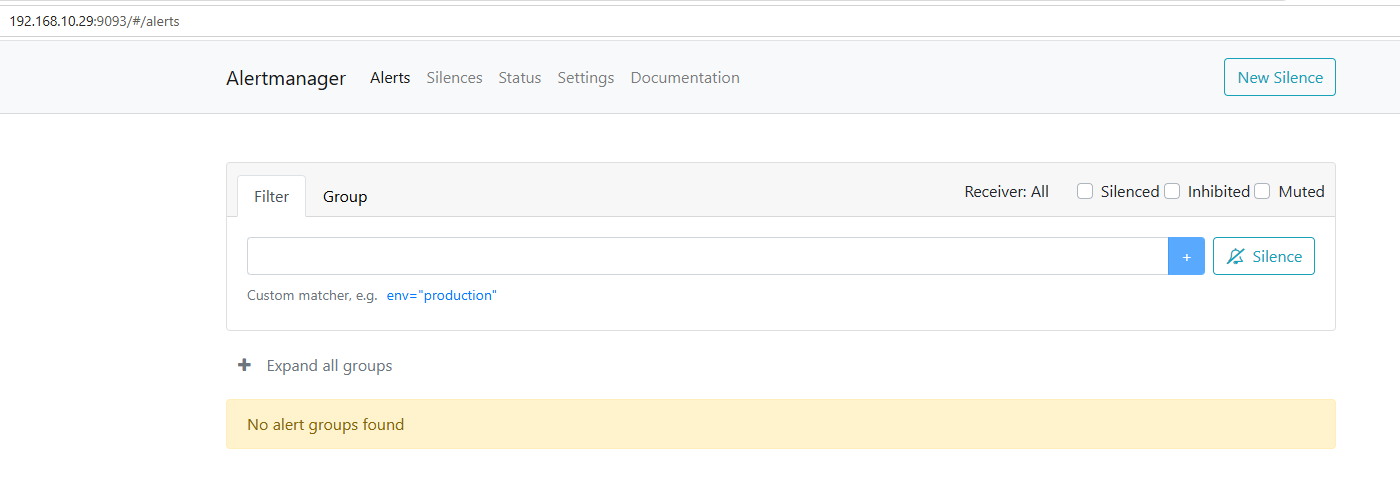Switch to the Group tab

tap(345, 196)
